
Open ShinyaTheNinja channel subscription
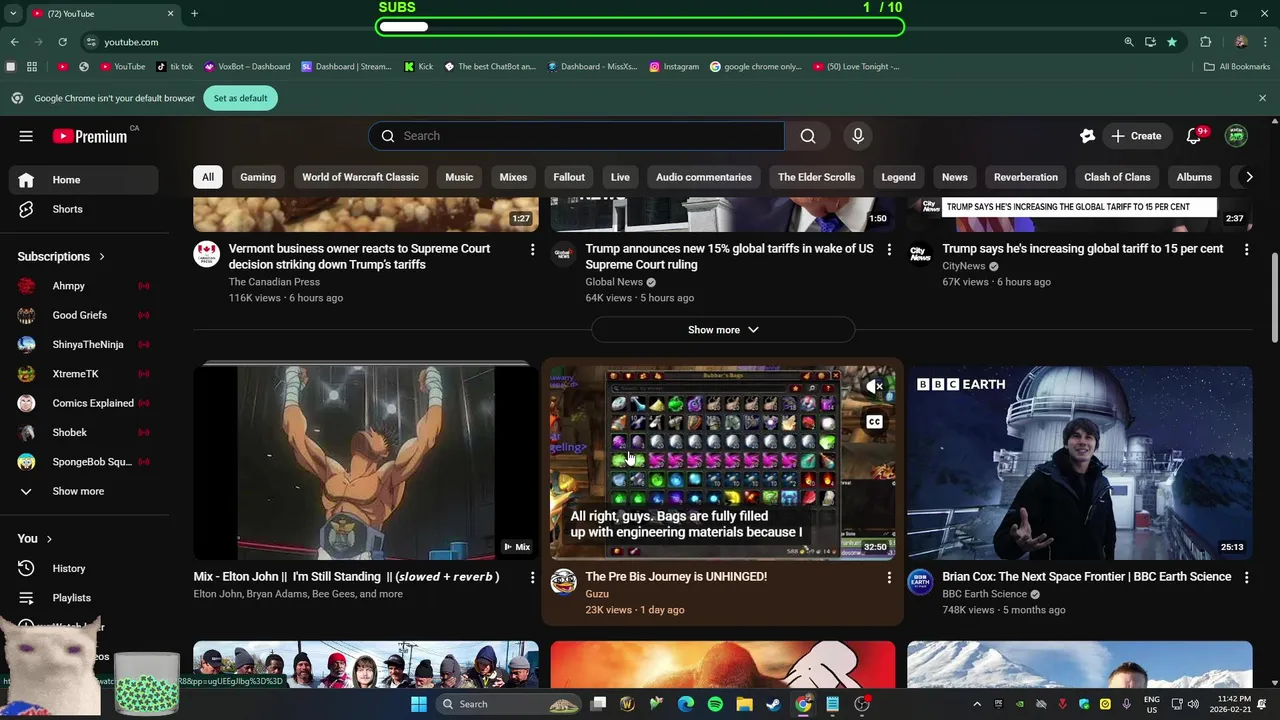[x=84, y=344]
